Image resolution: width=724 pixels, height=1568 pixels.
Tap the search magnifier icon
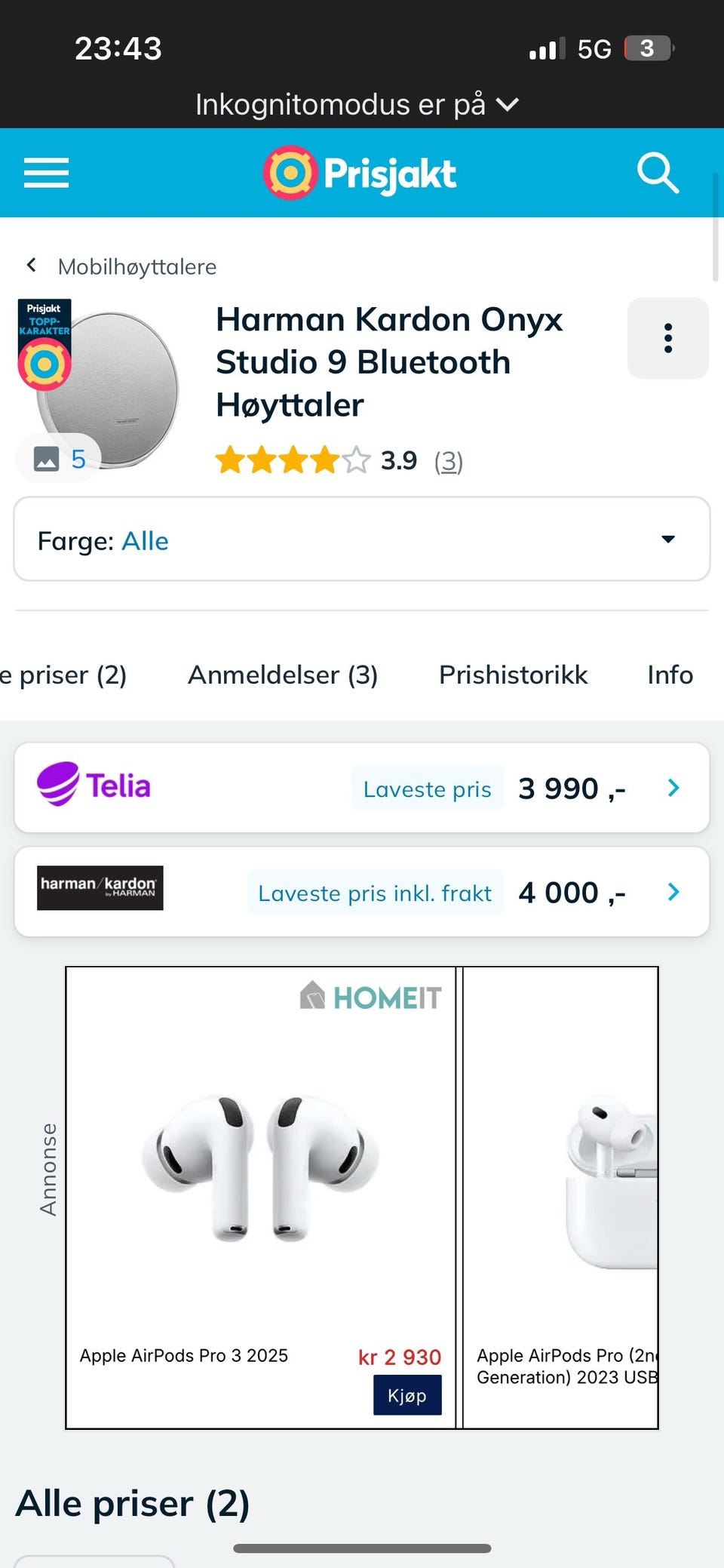coord(658,173)
